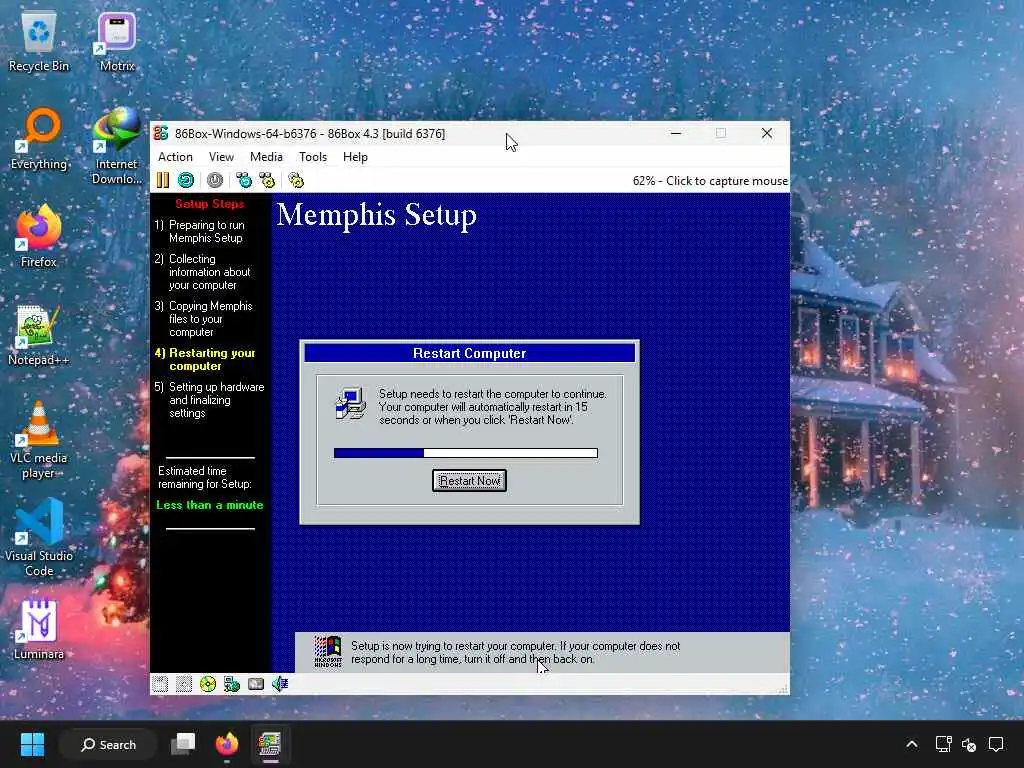Open the Tools menu

[313, 157]
